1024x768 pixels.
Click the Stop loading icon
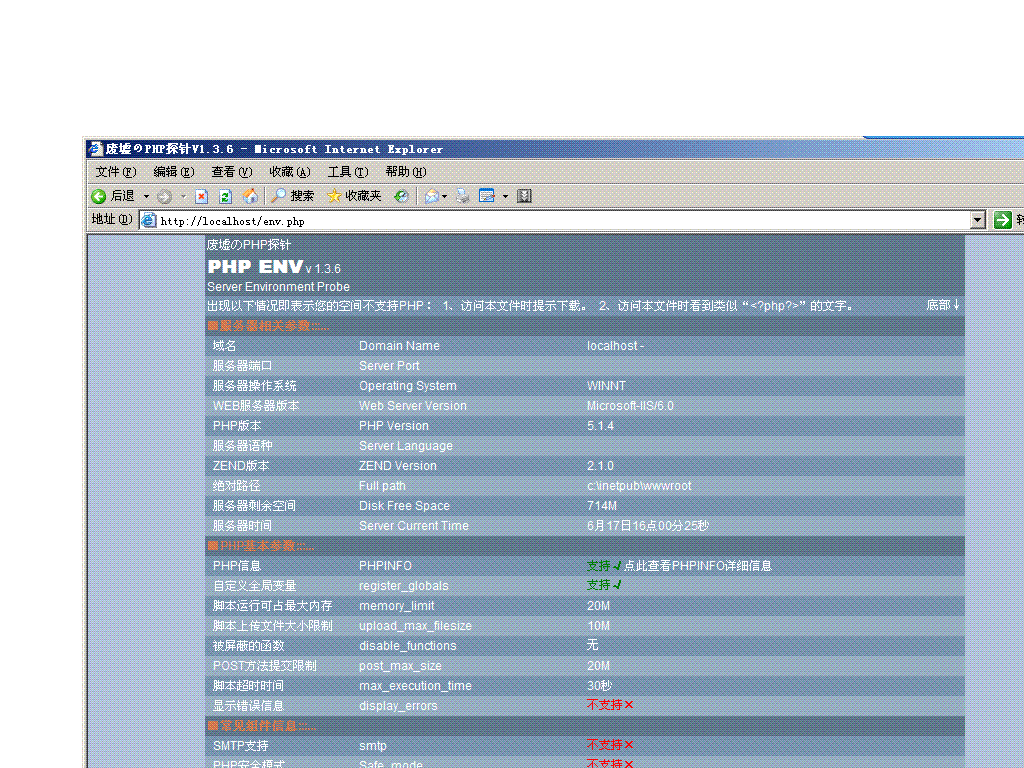pyautogui.click(x=201, y=196)
